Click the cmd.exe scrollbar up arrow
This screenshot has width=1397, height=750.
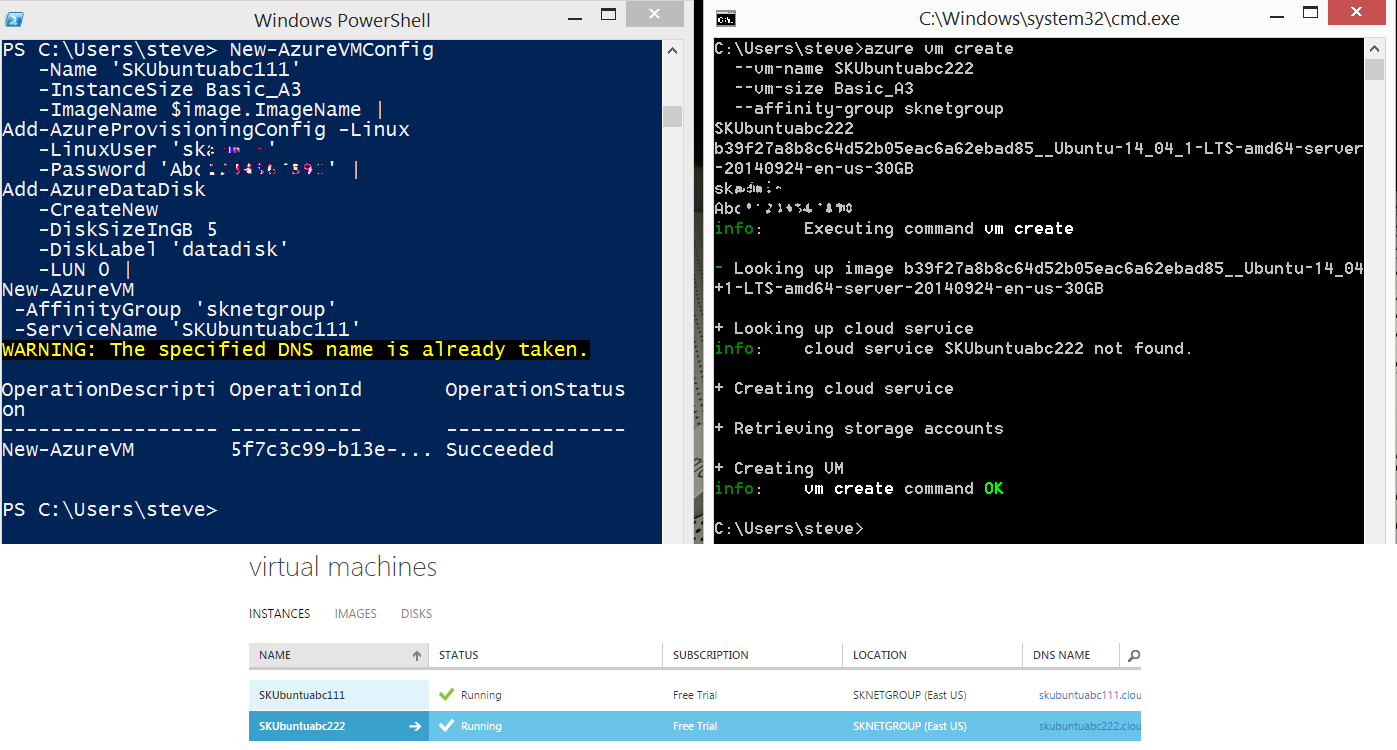[x=1375, y=49]
